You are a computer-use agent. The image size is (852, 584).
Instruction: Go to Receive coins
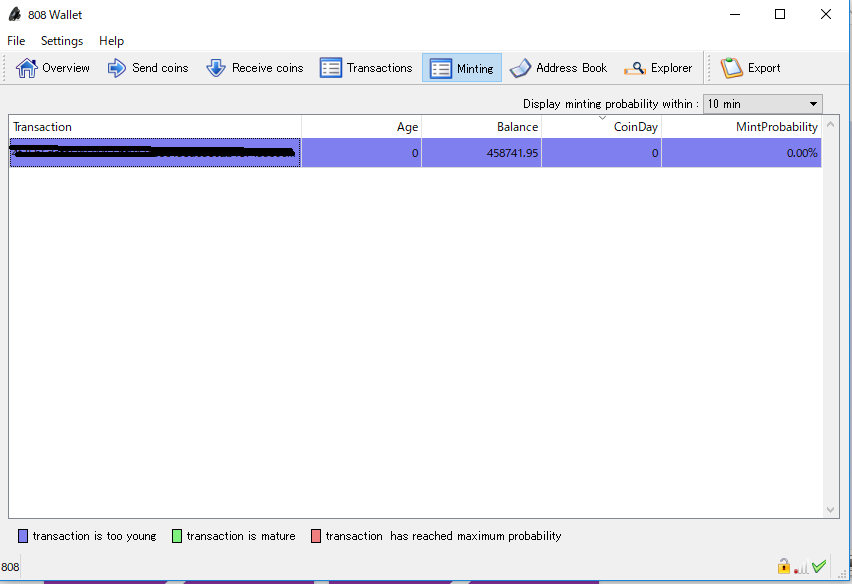254,68
